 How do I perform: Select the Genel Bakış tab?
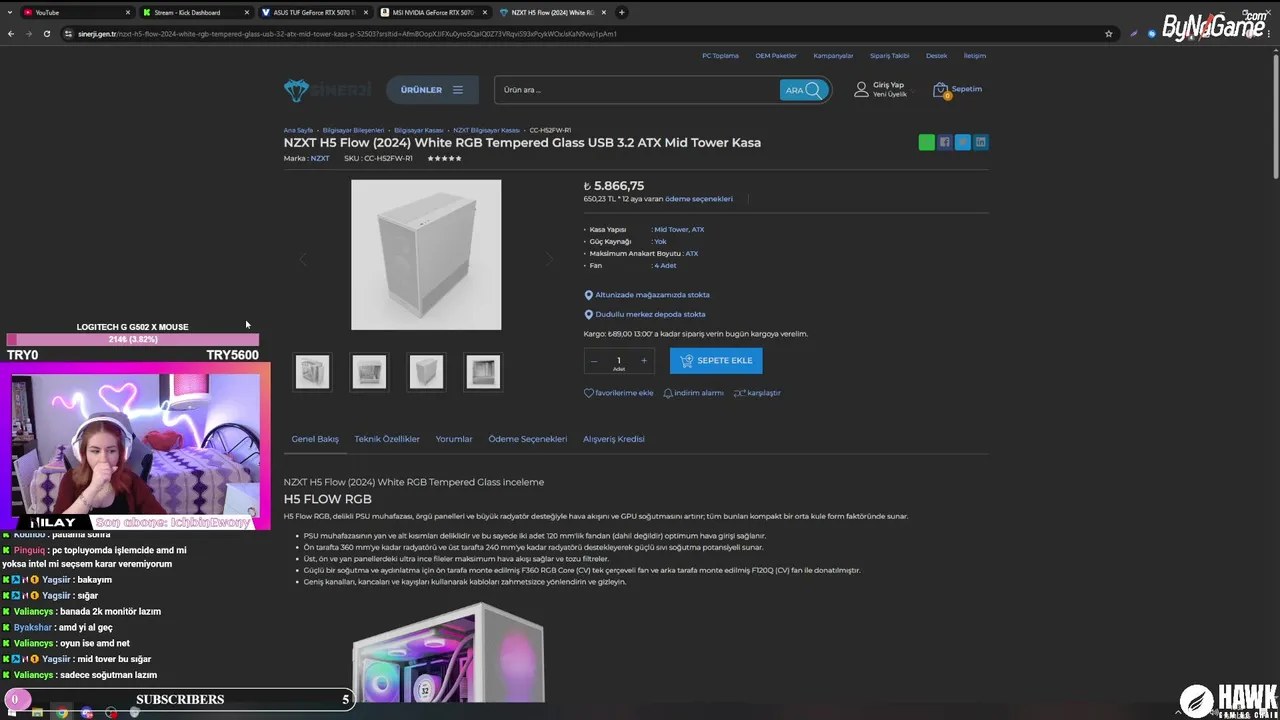(315, 439)
